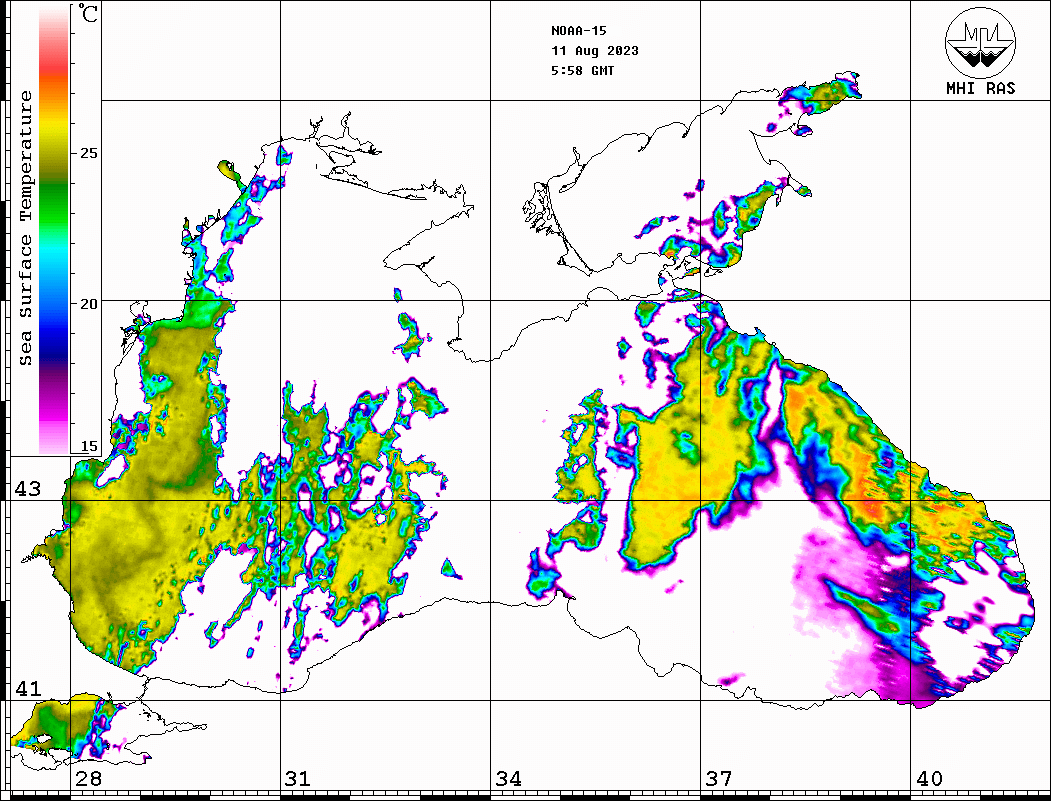
Task: Click the 'Sea Surface Temperature' legend title
Action: tap(25, 228)
